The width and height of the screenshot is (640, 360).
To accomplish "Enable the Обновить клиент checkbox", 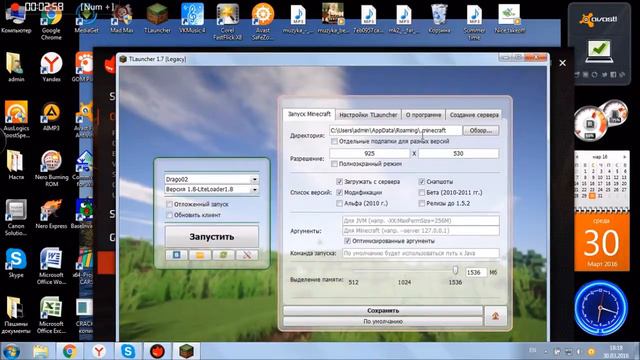I will [169, 215].
